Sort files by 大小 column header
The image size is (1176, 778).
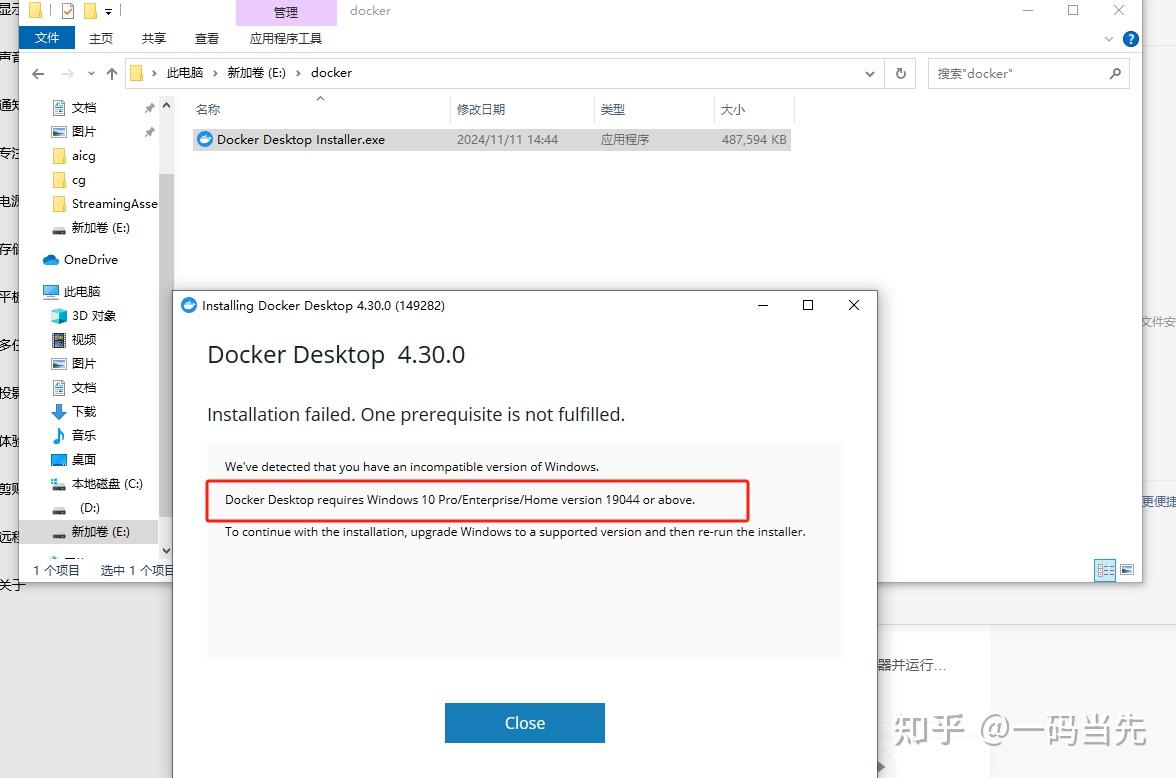[x=733, y=110]
